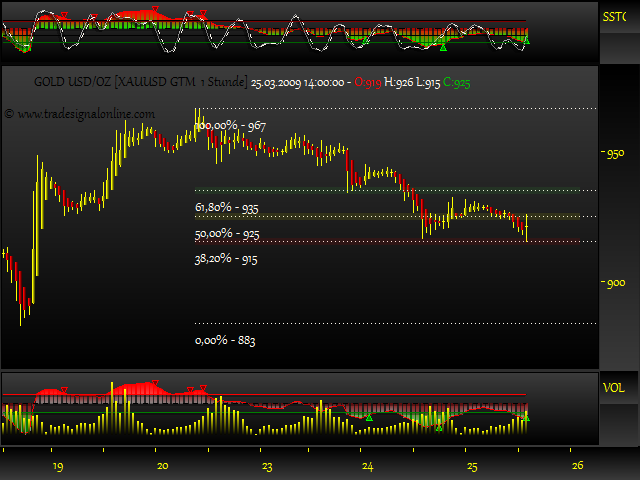
Task: Click date 26 on time axis
Action: [577, 467]
